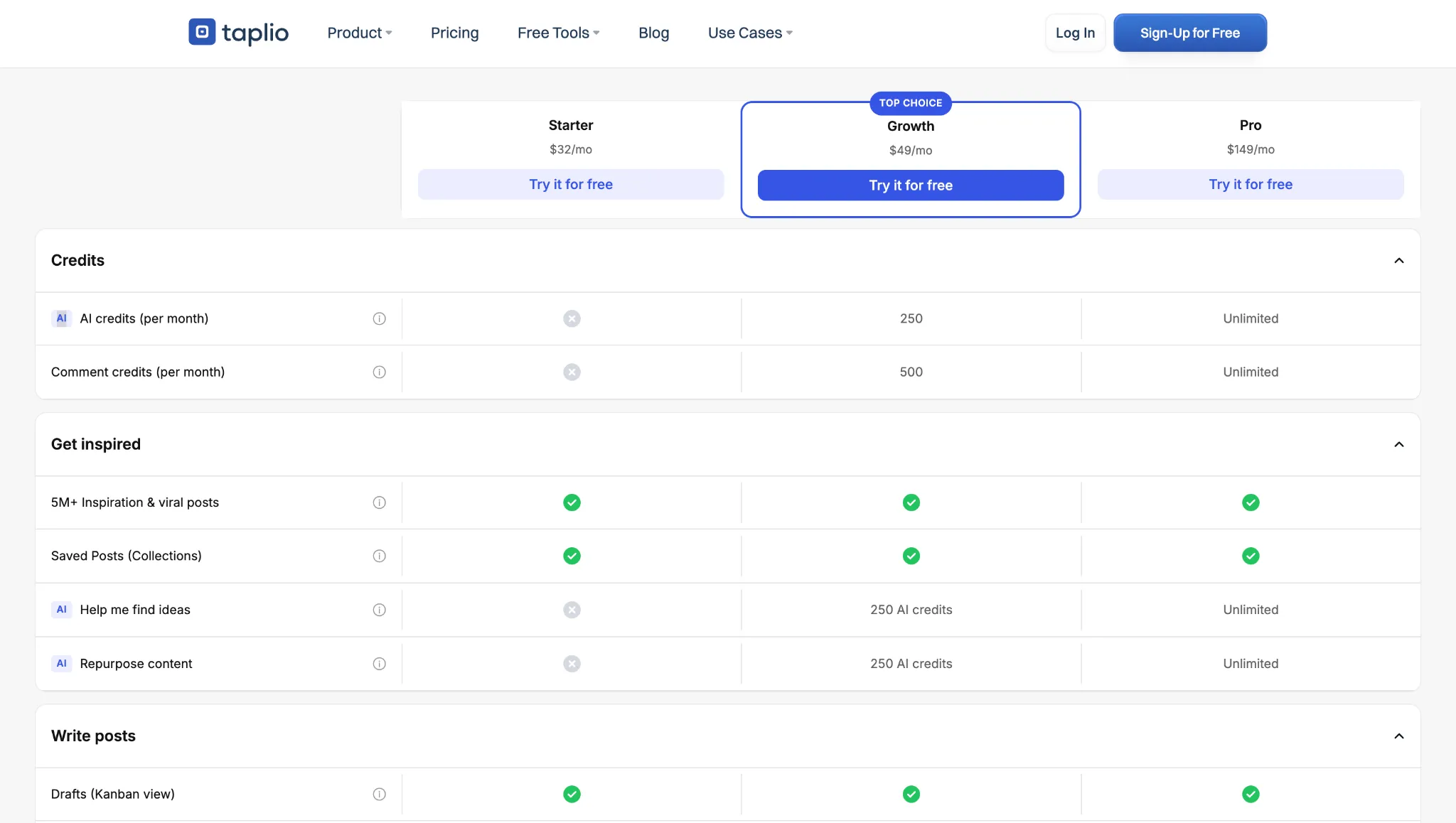Screen dimensions: 1456x823
Task: Click Starter's X icon for Help me find ideas
Action: [572, 610]
